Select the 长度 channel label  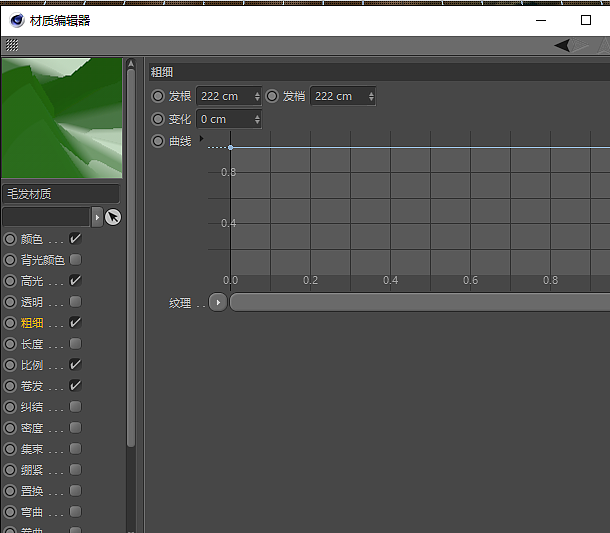click(x=32, y=344)
